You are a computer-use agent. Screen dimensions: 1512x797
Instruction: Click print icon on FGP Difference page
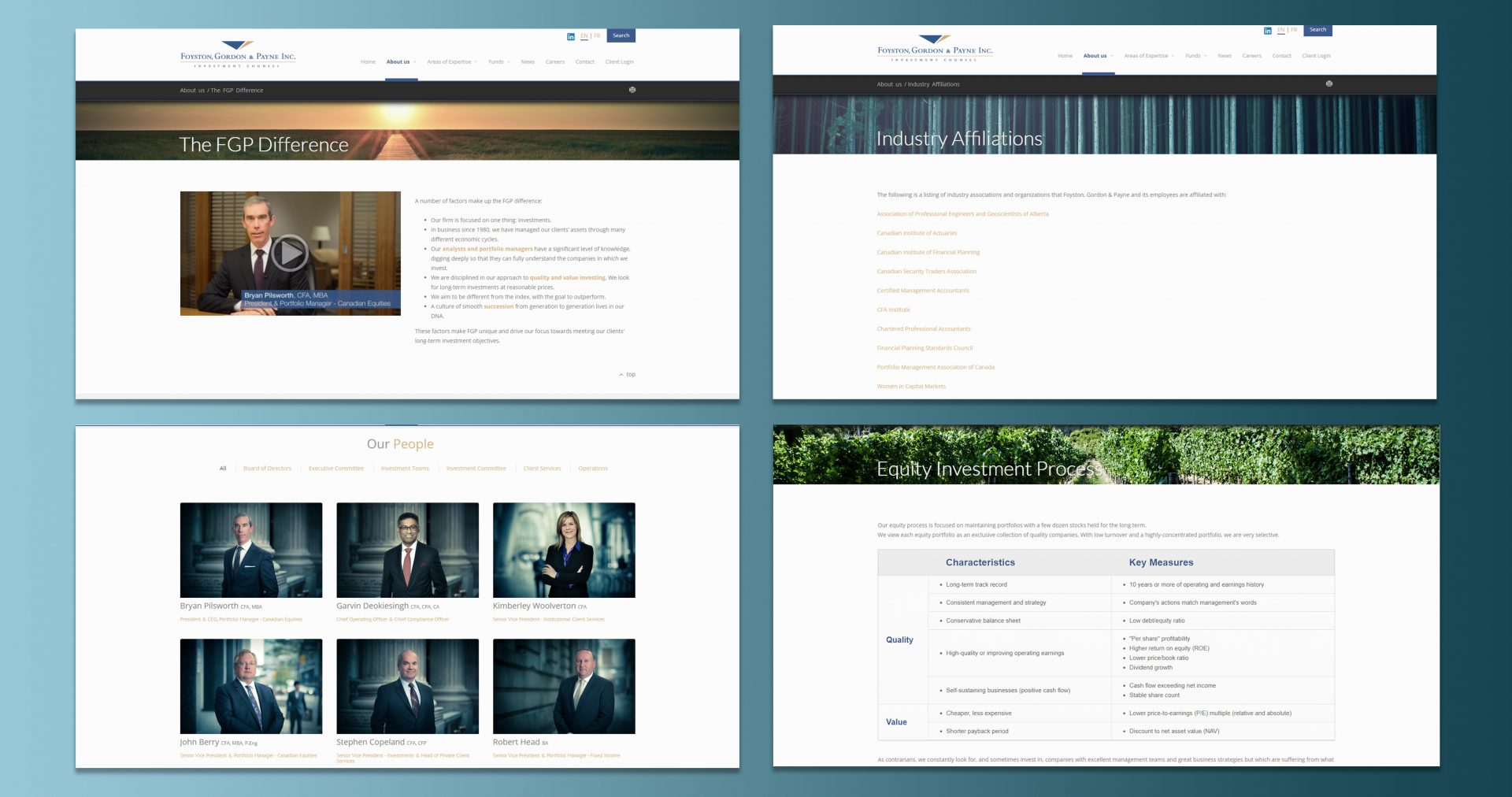[x=632, y=90]
